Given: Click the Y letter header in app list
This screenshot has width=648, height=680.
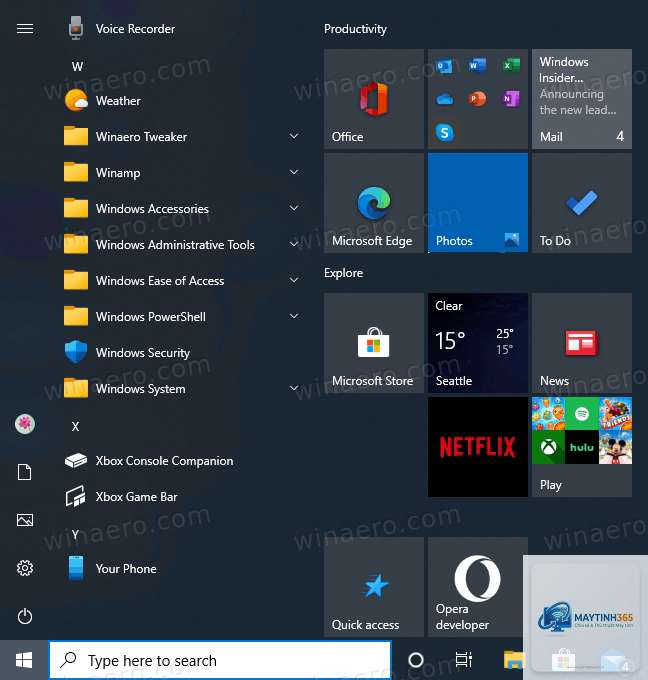Looking at the screenshot, I should click(x=75, y=535).
